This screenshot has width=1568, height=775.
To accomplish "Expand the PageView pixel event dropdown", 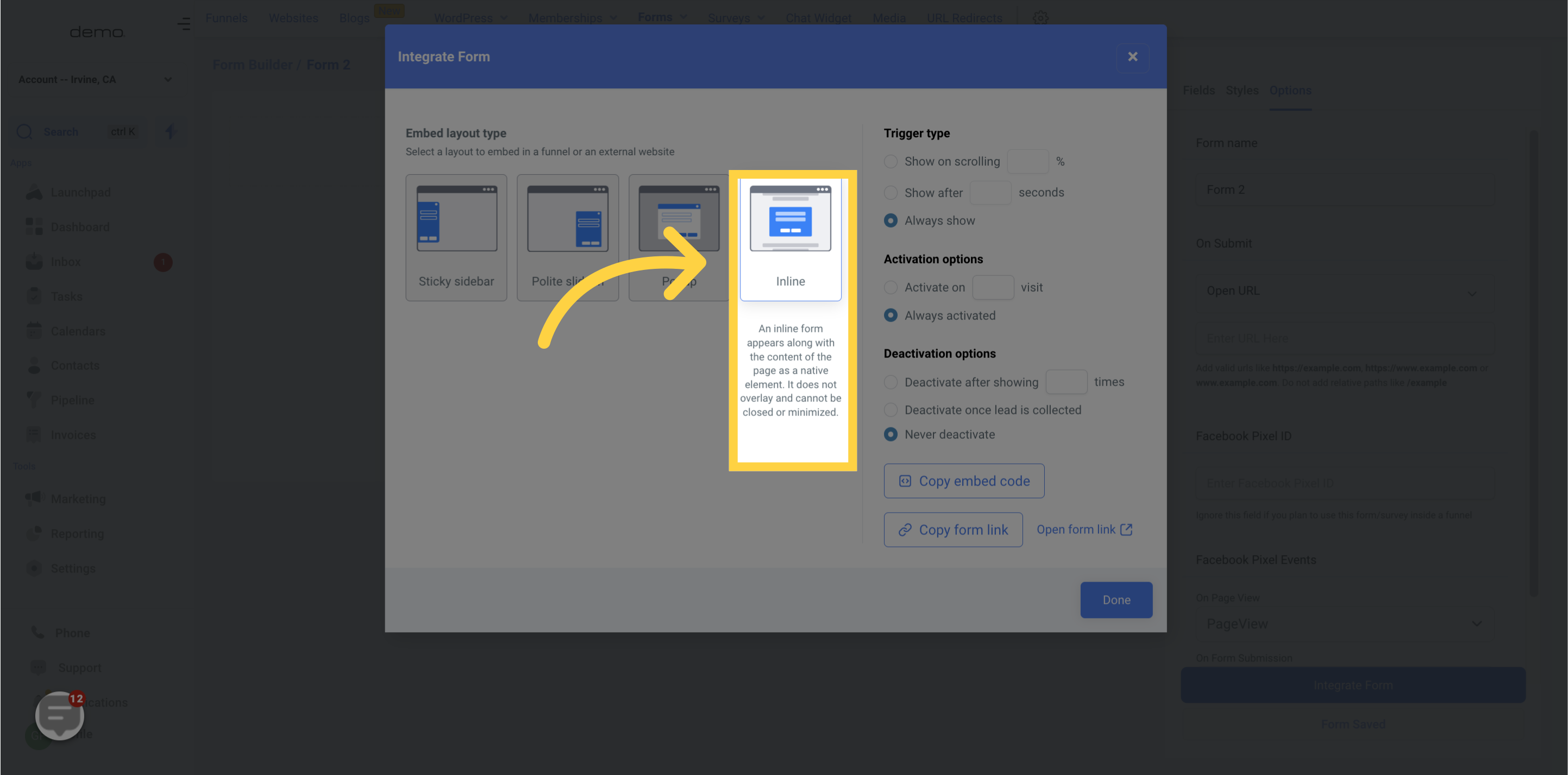I will (1345, 624).
